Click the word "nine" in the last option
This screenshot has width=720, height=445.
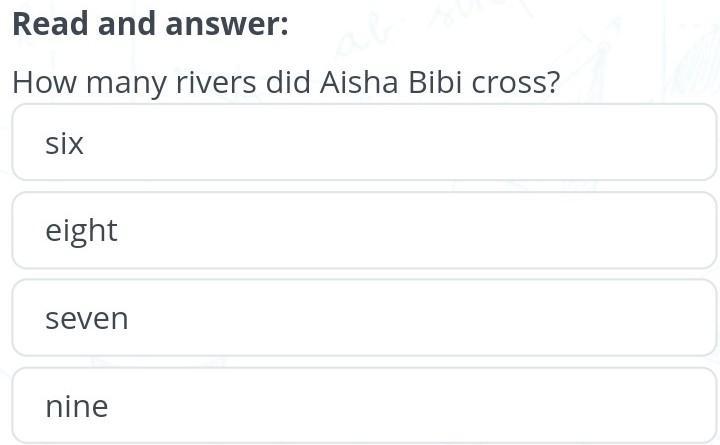coord(76,407)
